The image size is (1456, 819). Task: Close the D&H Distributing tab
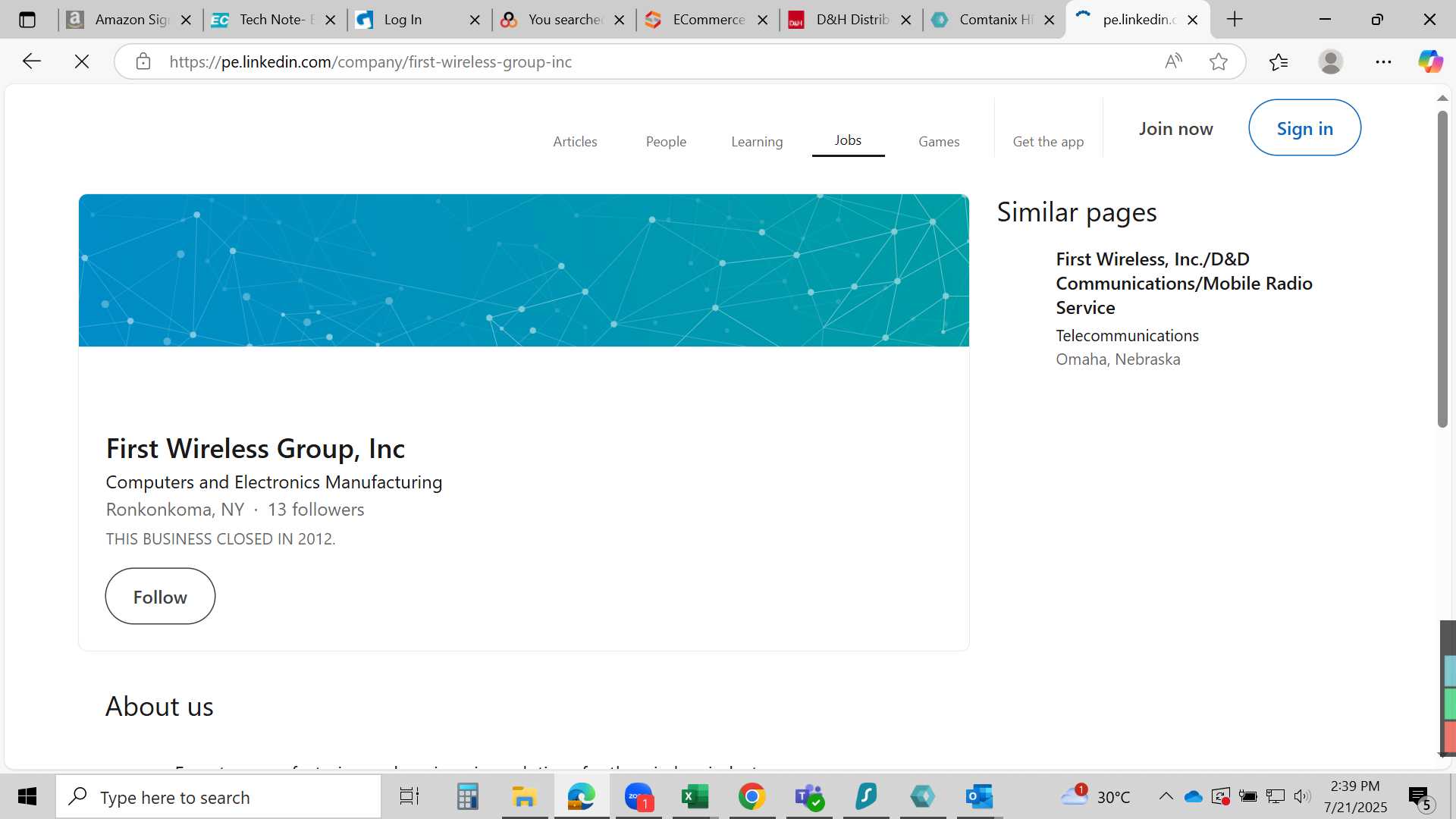coord(905,20)
